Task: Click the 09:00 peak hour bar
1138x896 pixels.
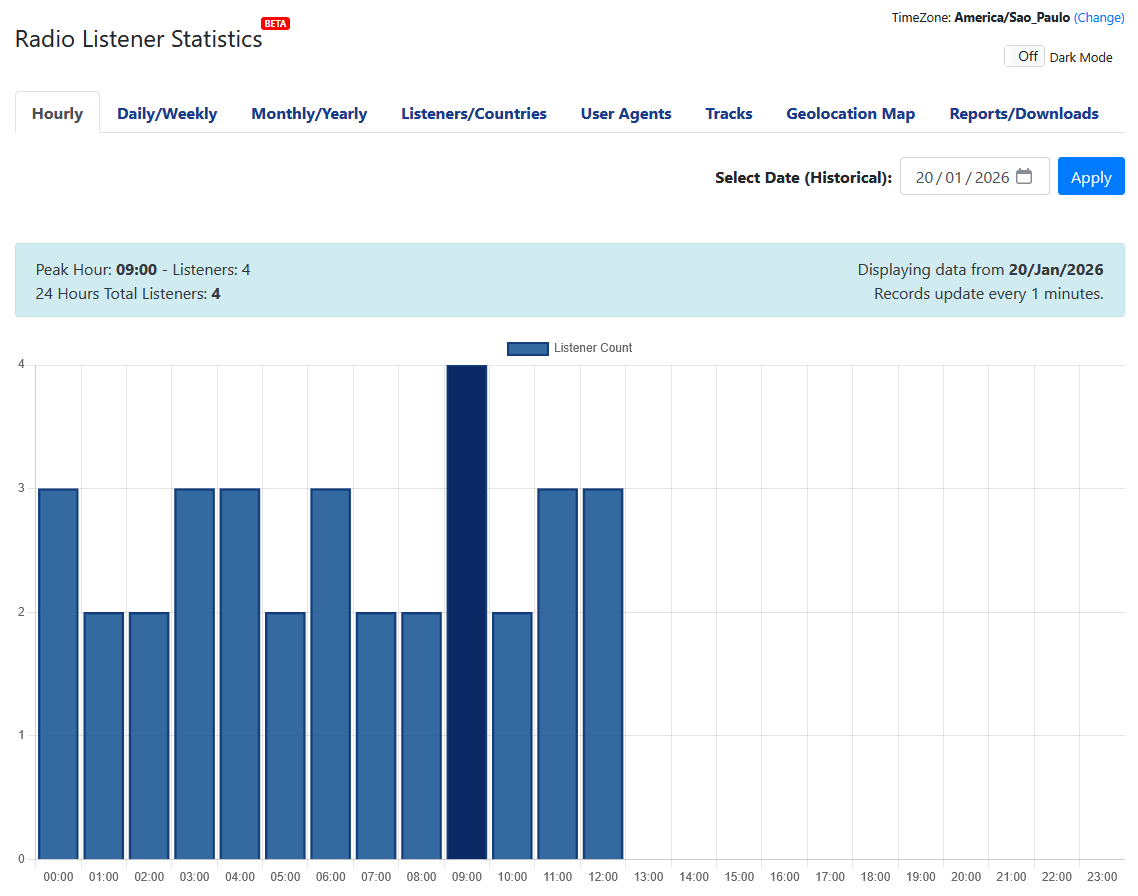Action: point(466,612)
